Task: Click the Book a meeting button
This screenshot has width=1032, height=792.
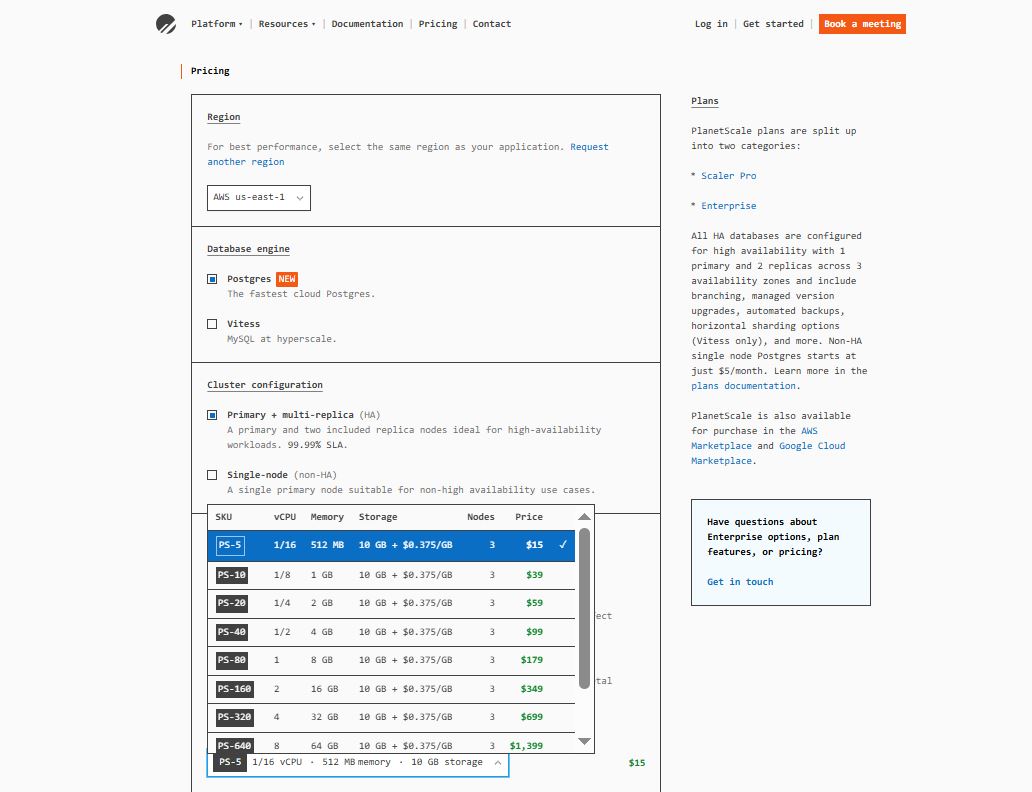Action: pos(861,24)
